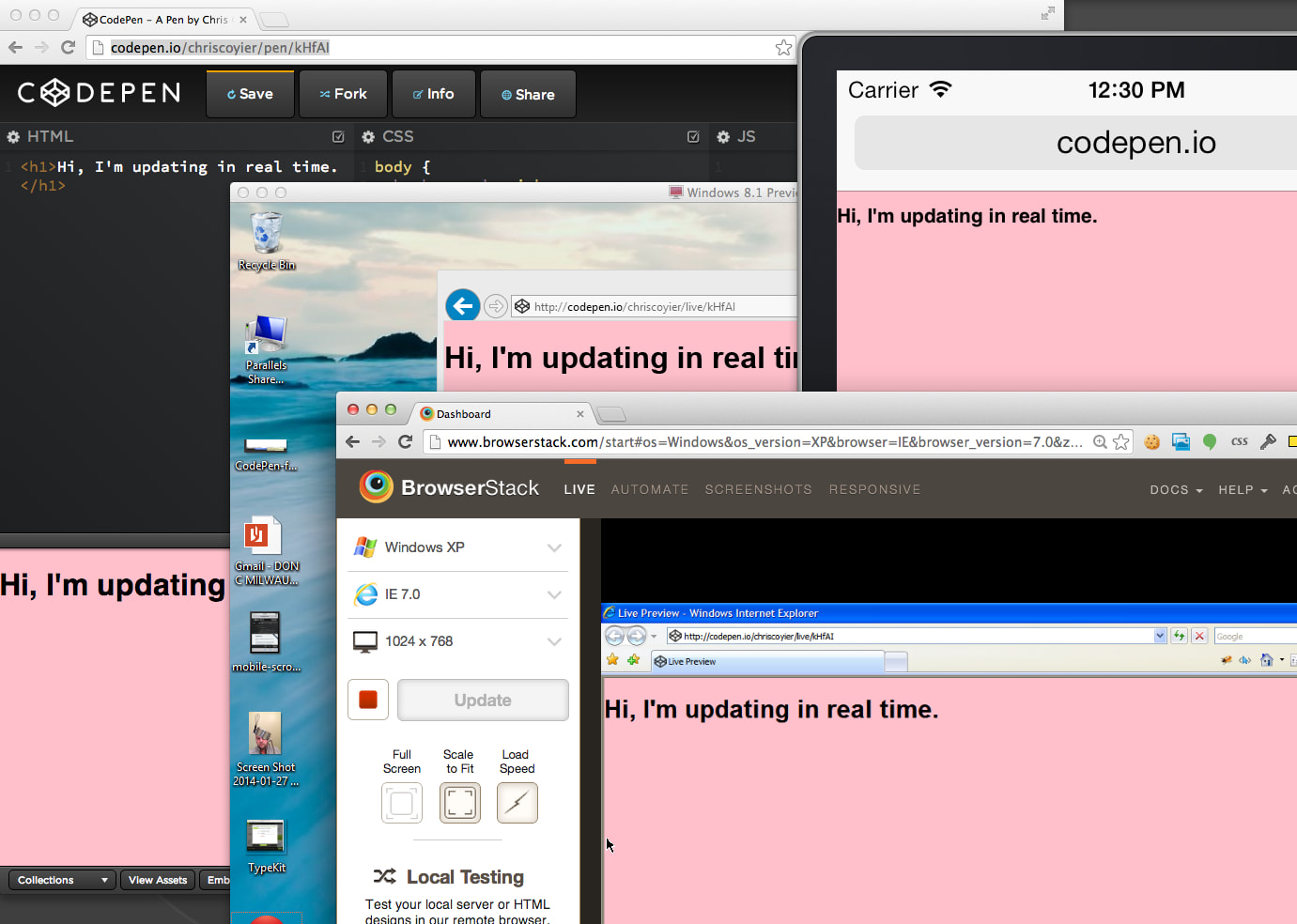Open JS editor settings gear
Viewport: 1297px width, 924px height.
pos(723,137)
